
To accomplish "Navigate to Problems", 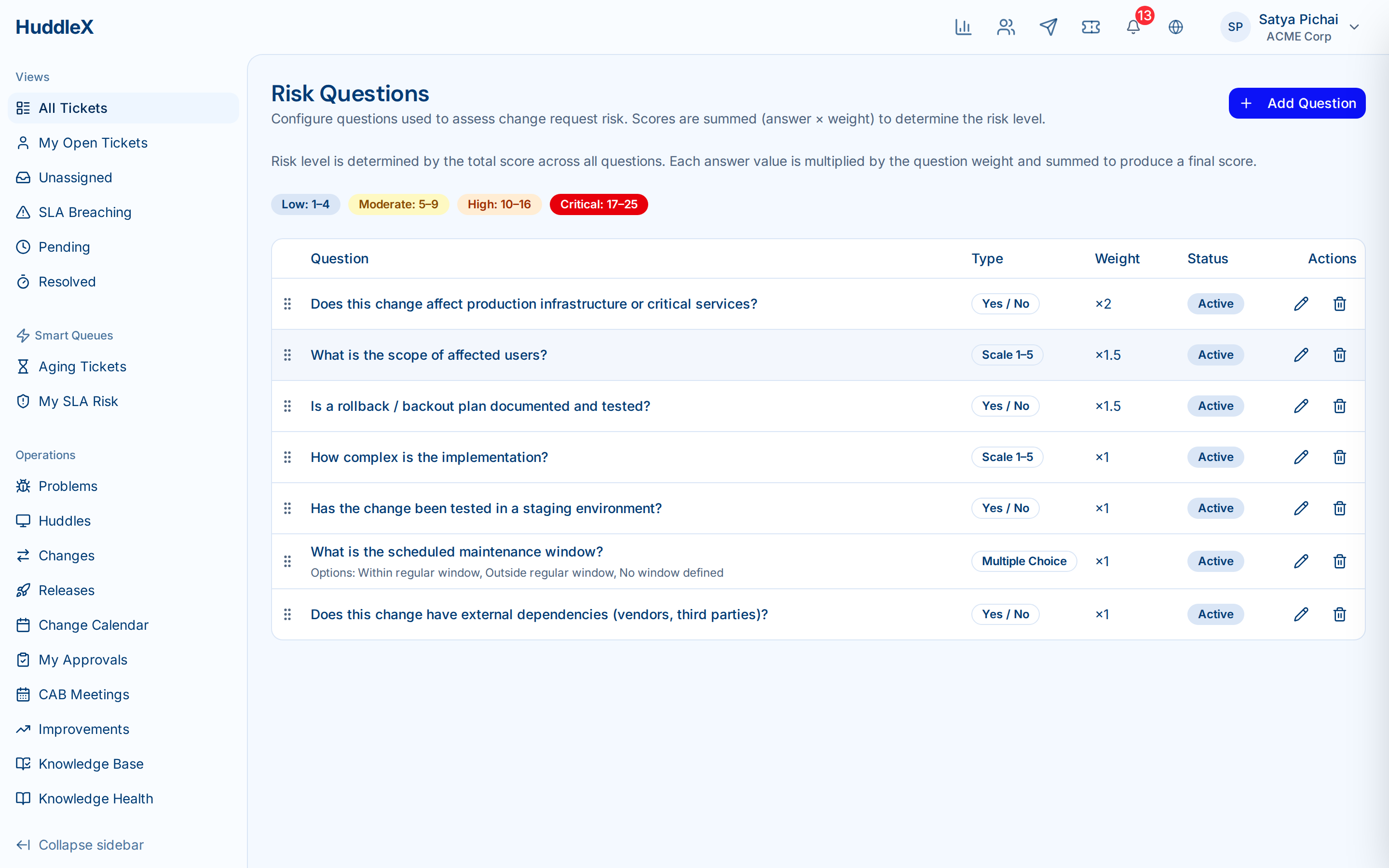I will pos(123,486).
